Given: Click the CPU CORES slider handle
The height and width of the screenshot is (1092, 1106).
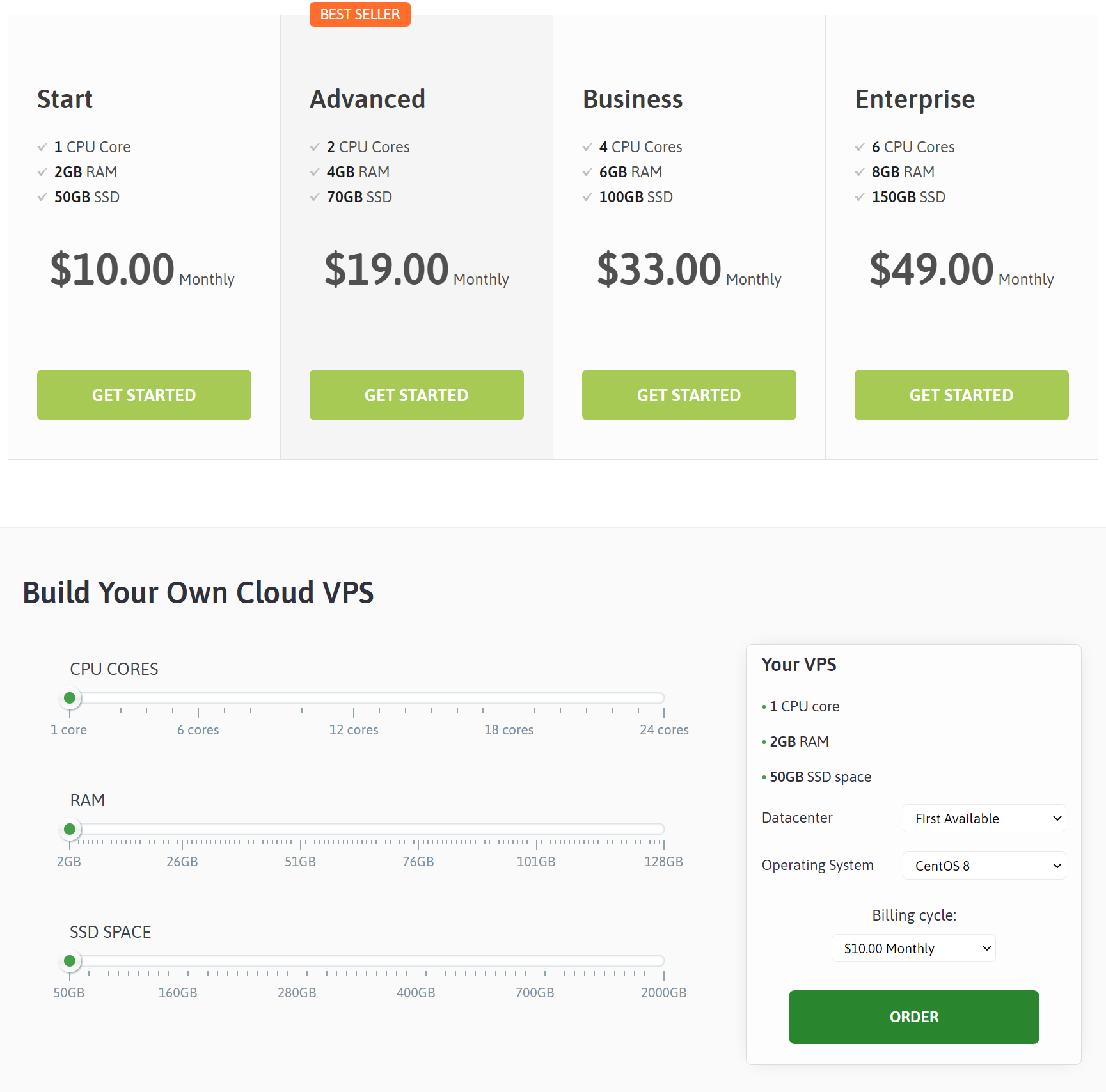Looking at the screenshot, I should tap(70, 698).
